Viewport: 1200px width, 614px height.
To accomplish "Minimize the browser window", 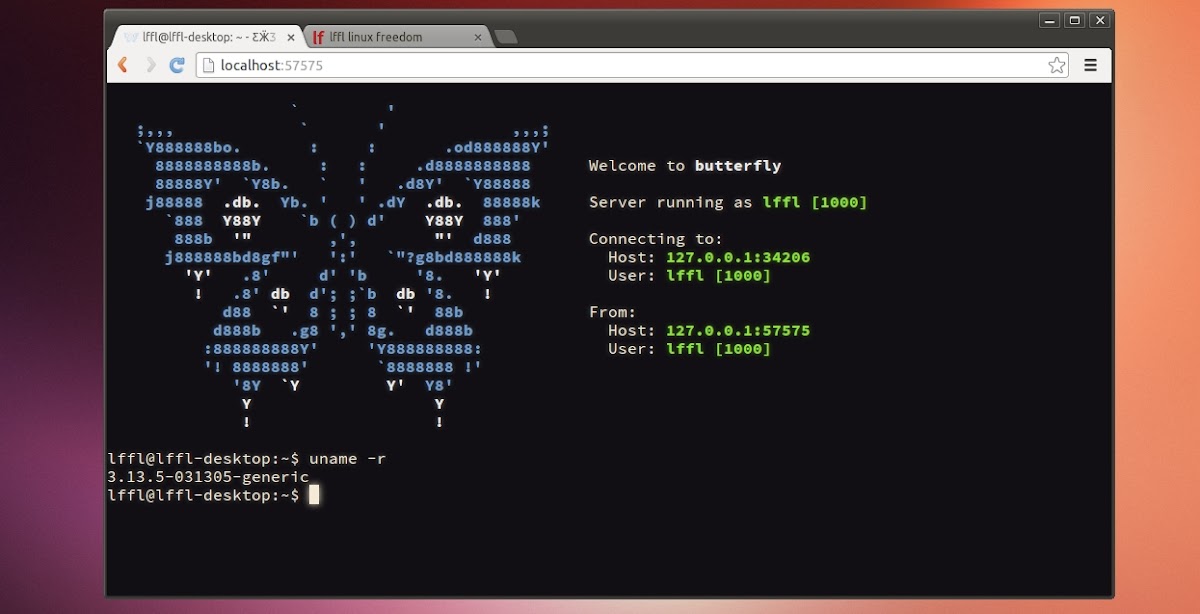I will pos(1049,20).
